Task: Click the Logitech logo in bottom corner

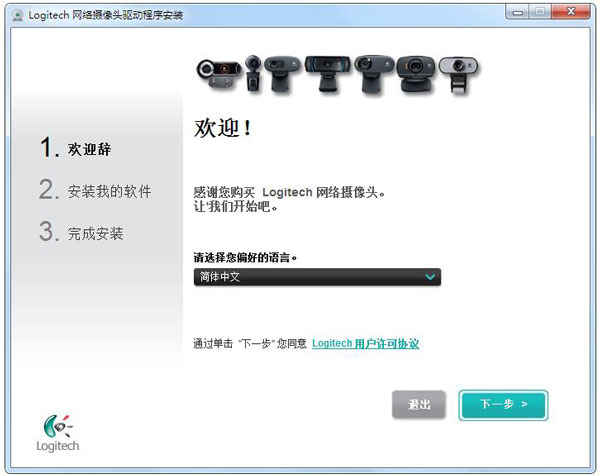Action: click(x=58, y=432)
